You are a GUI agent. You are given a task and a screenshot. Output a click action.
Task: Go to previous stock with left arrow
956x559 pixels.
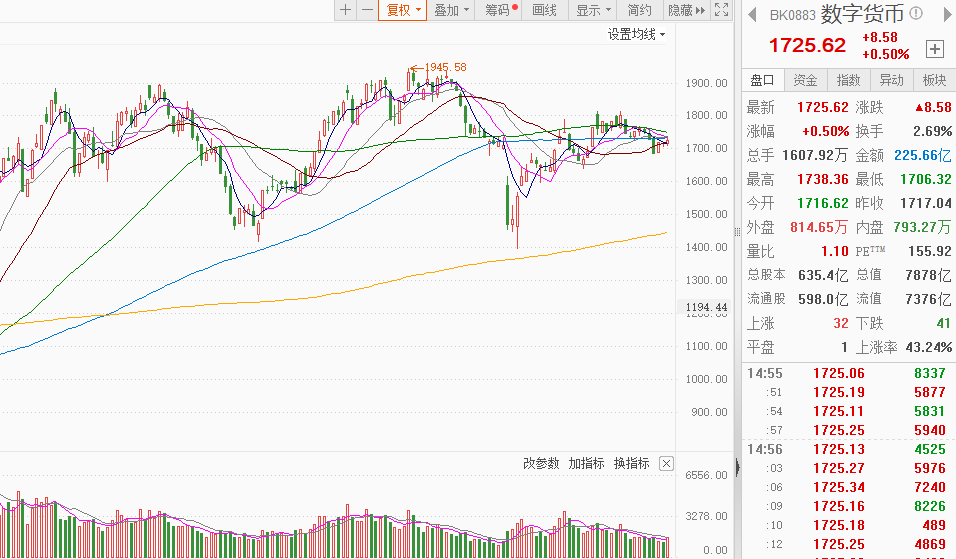coord(752,13)
